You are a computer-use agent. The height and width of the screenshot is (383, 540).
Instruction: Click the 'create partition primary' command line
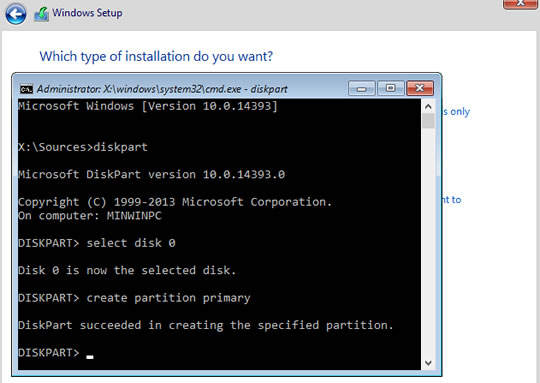(134, 298)
